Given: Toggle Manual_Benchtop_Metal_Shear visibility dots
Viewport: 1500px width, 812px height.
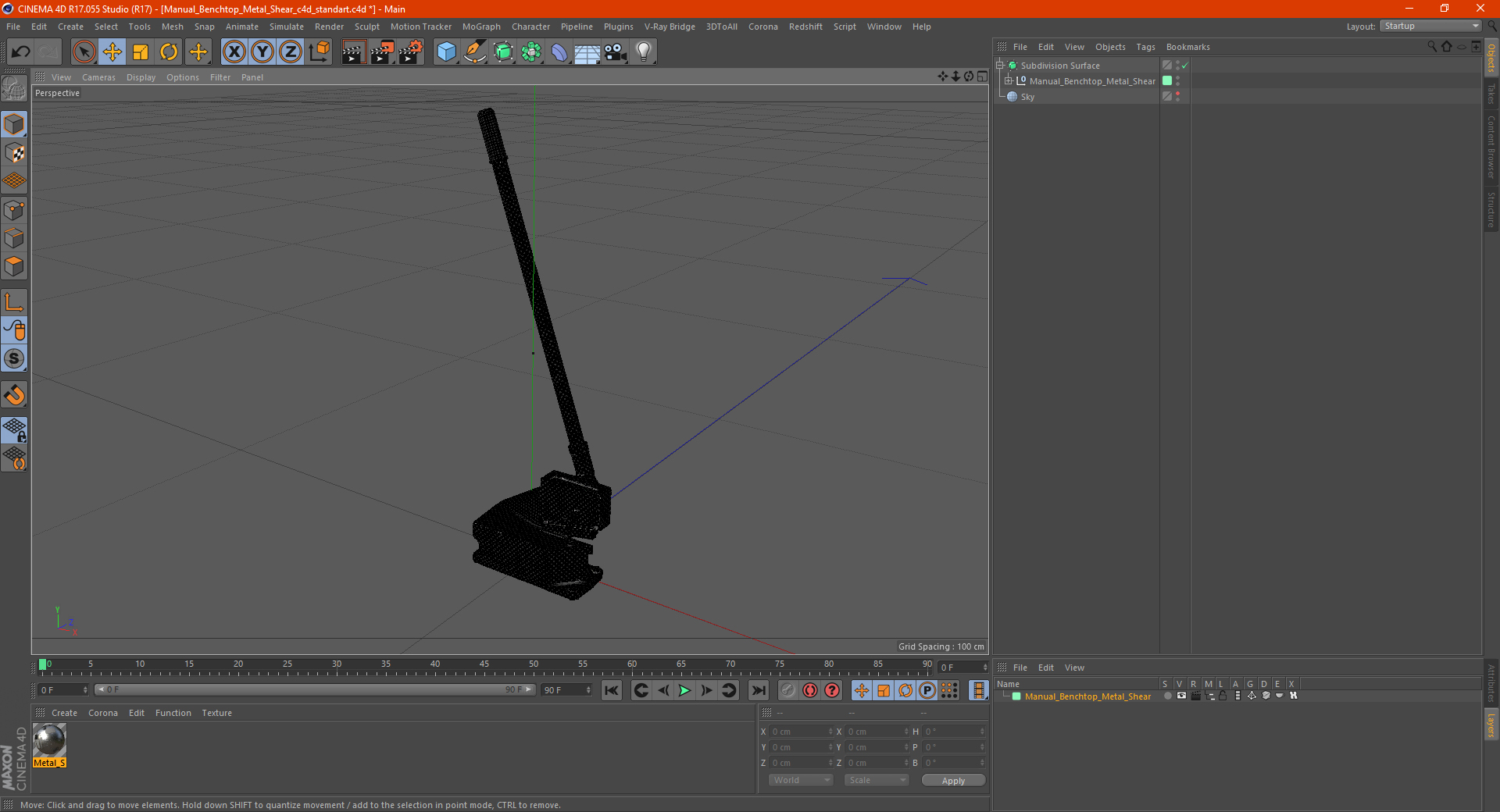Looking at the screenshot, I should (x=1177, y=80).
